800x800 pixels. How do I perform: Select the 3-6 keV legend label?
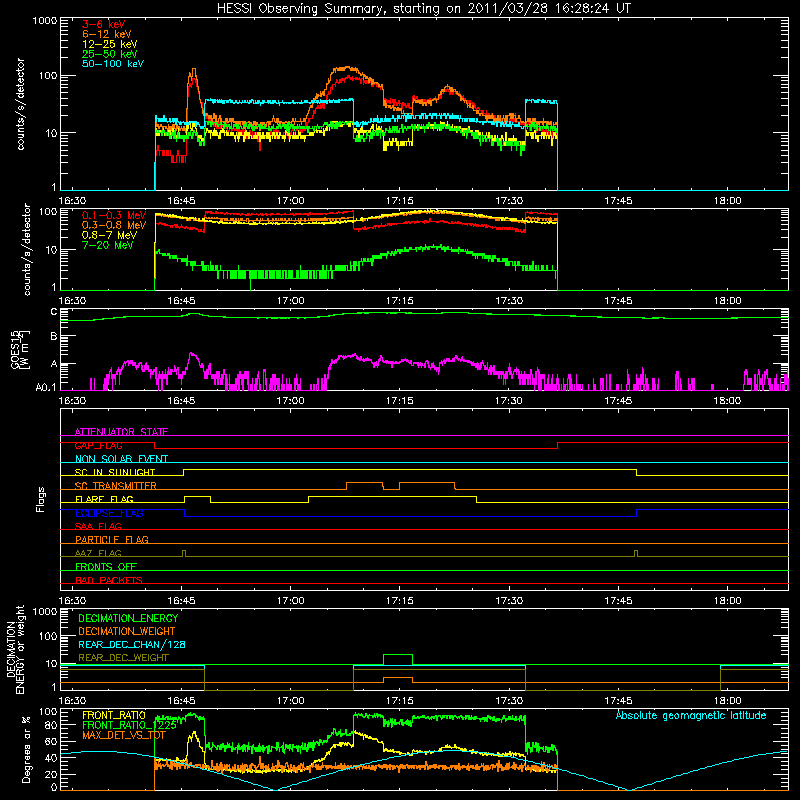tap(104, 24)
